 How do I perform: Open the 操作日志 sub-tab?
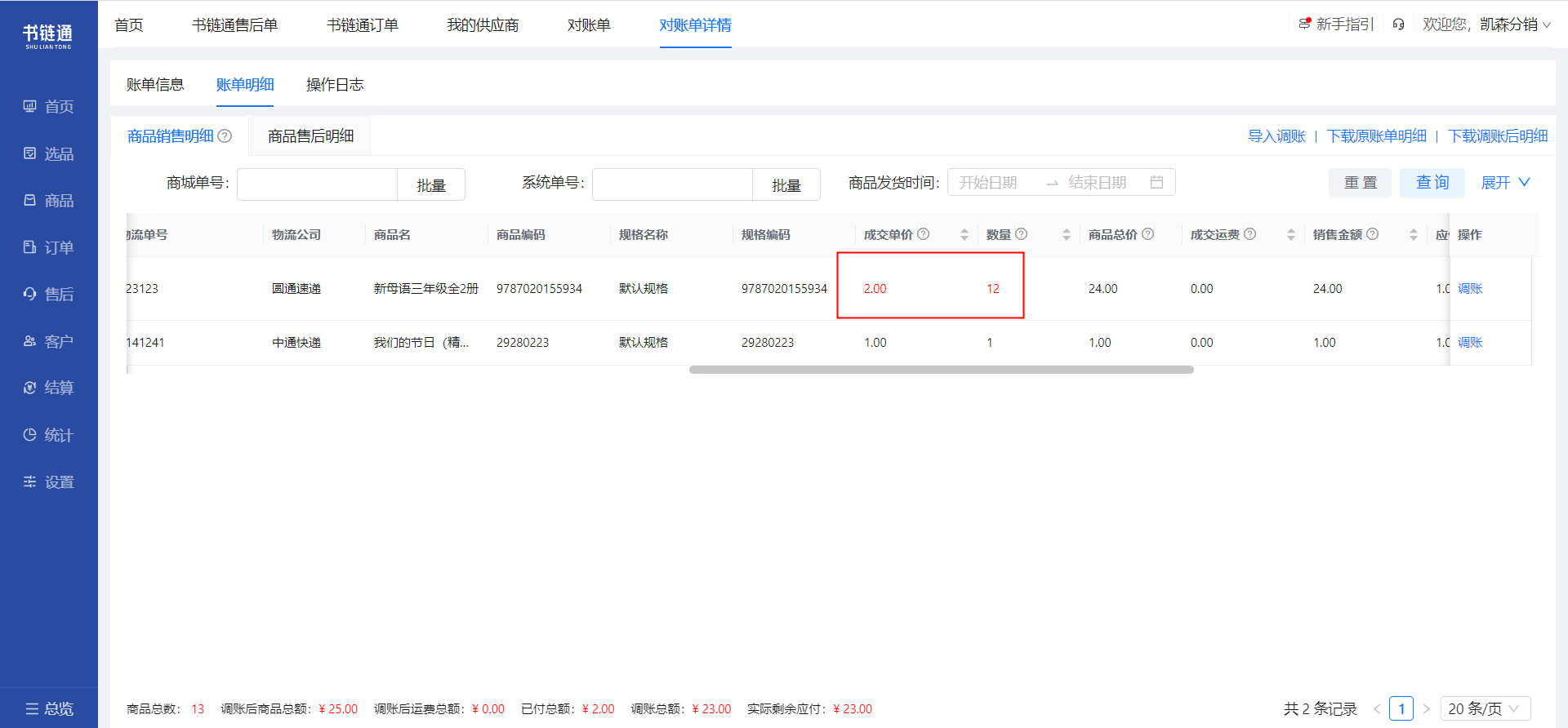335,85
